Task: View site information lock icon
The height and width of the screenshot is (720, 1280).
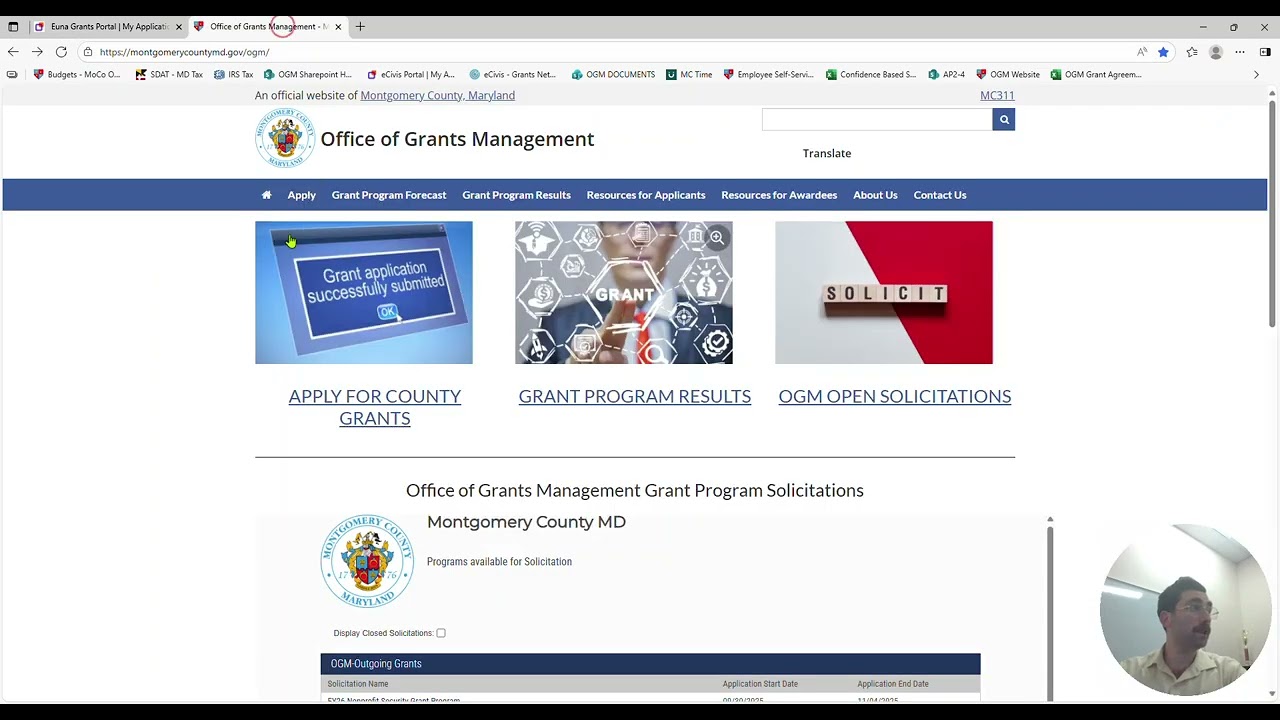Action: click(88, 52)
